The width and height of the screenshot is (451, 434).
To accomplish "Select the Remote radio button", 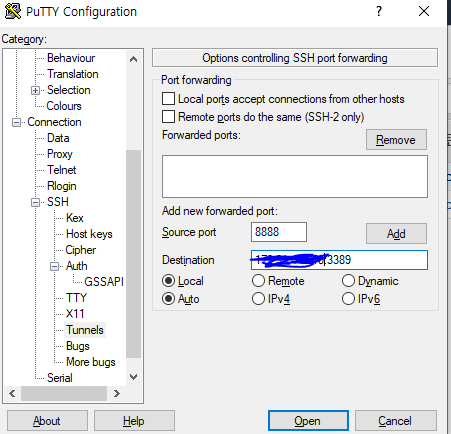I will 258,281.
